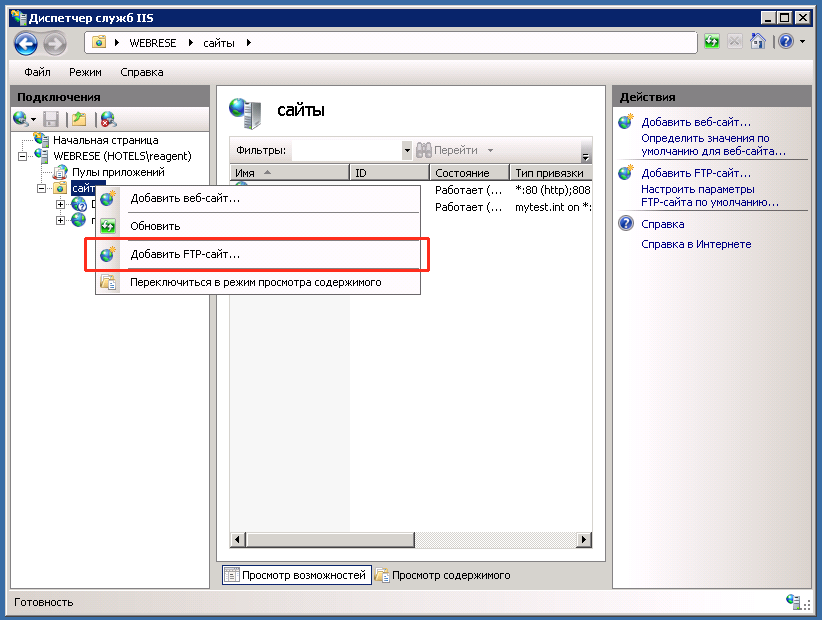The height and width of the screenshot is (620, 822).
Task: Click the second site's globe icon in tree
Action: (79, 220)
